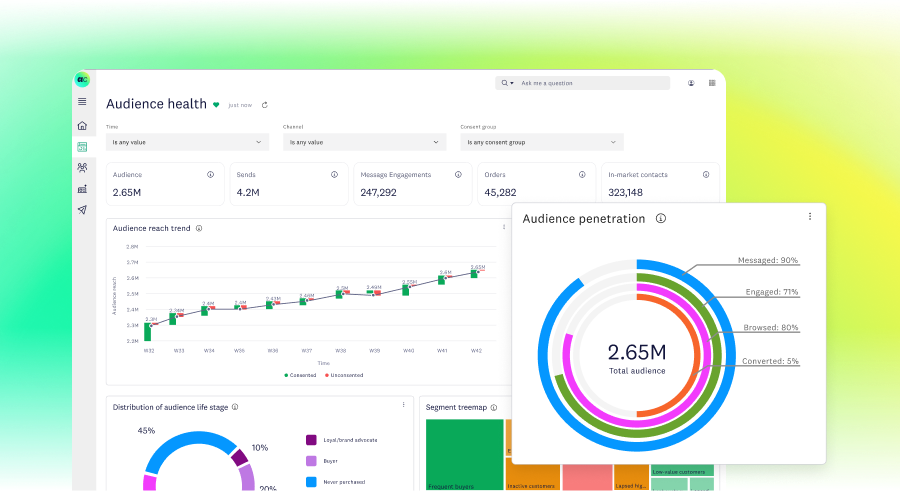The width and height of the screenshot is (900, 491).
Task: Open the hamburger menu in the sidebar
Action: tap(82, 102)
